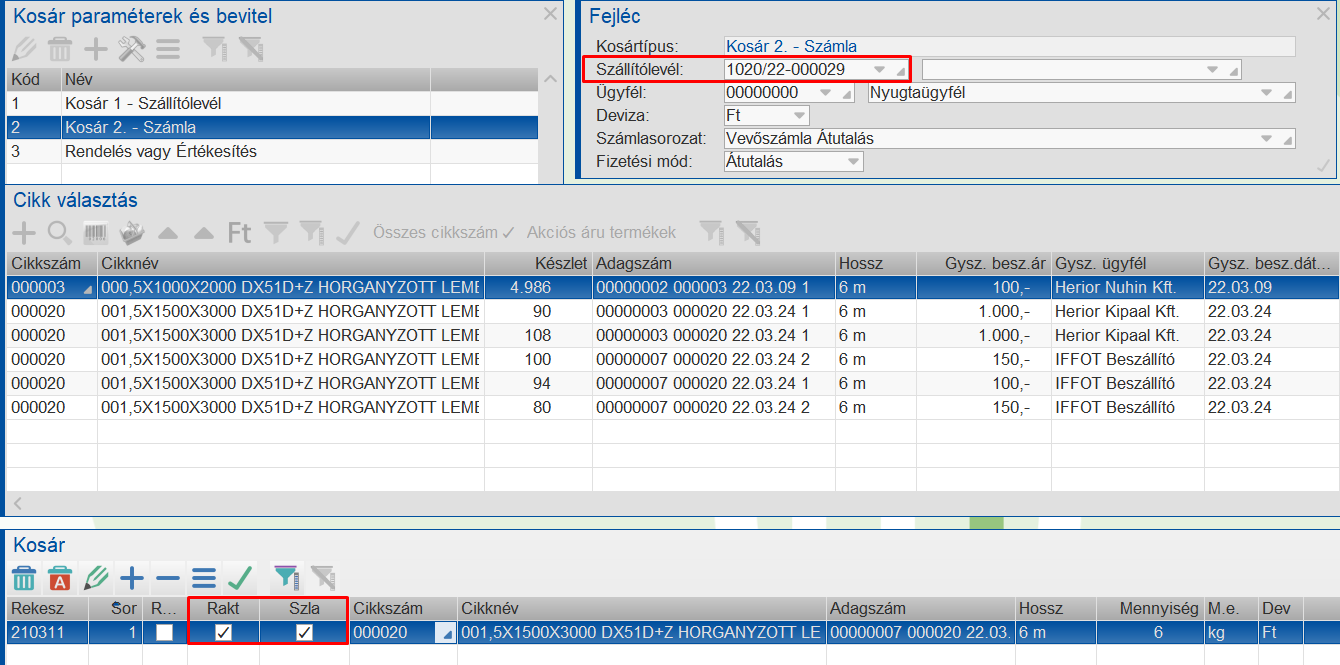1340x665 pixels.
Task: Toggle the unchecked R... checkbox in basket row
Action: tap(163, 632)
